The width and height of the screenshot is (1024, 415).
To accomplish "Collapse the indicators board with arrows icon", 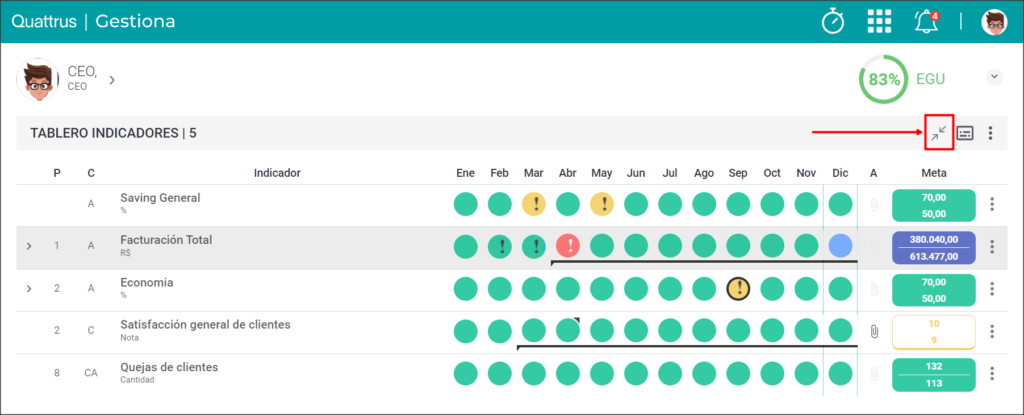I will (x=939, y=133).
